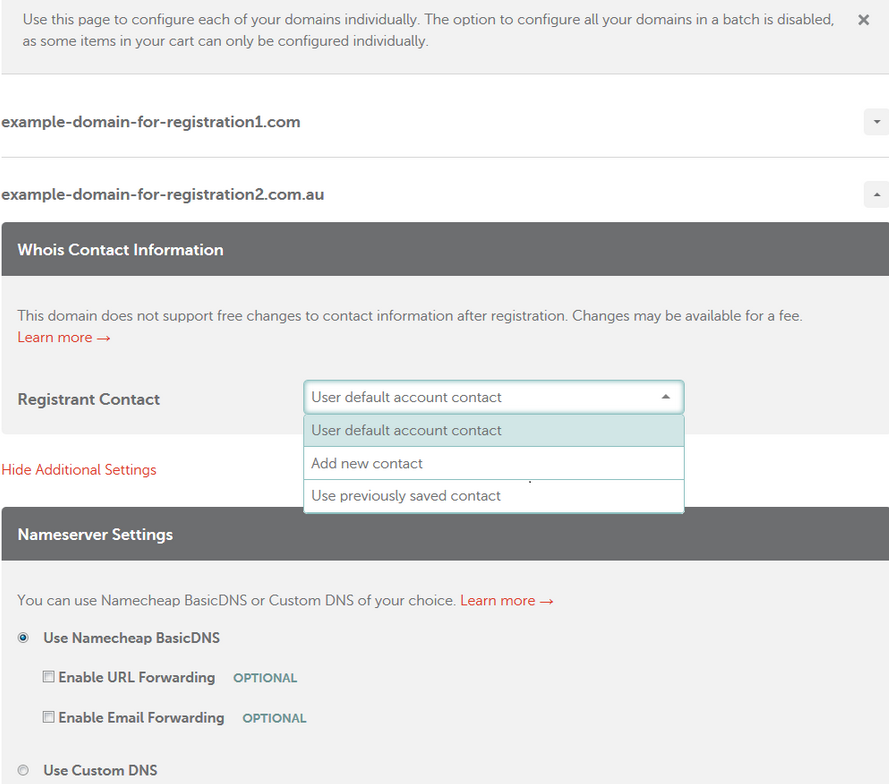This screenshot has width=889, height=784.
Task: Open the Registrant Contact dropdown
Action: [x=664, y=397]
